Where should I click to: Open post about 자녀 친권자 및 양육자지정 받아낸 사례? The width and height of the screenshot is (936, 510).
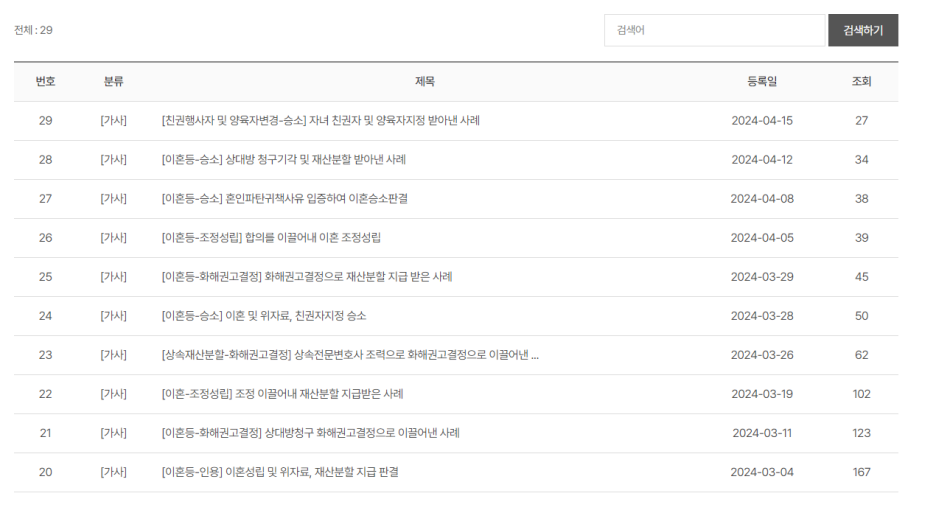pyautogui.click(x=321, y=121)
